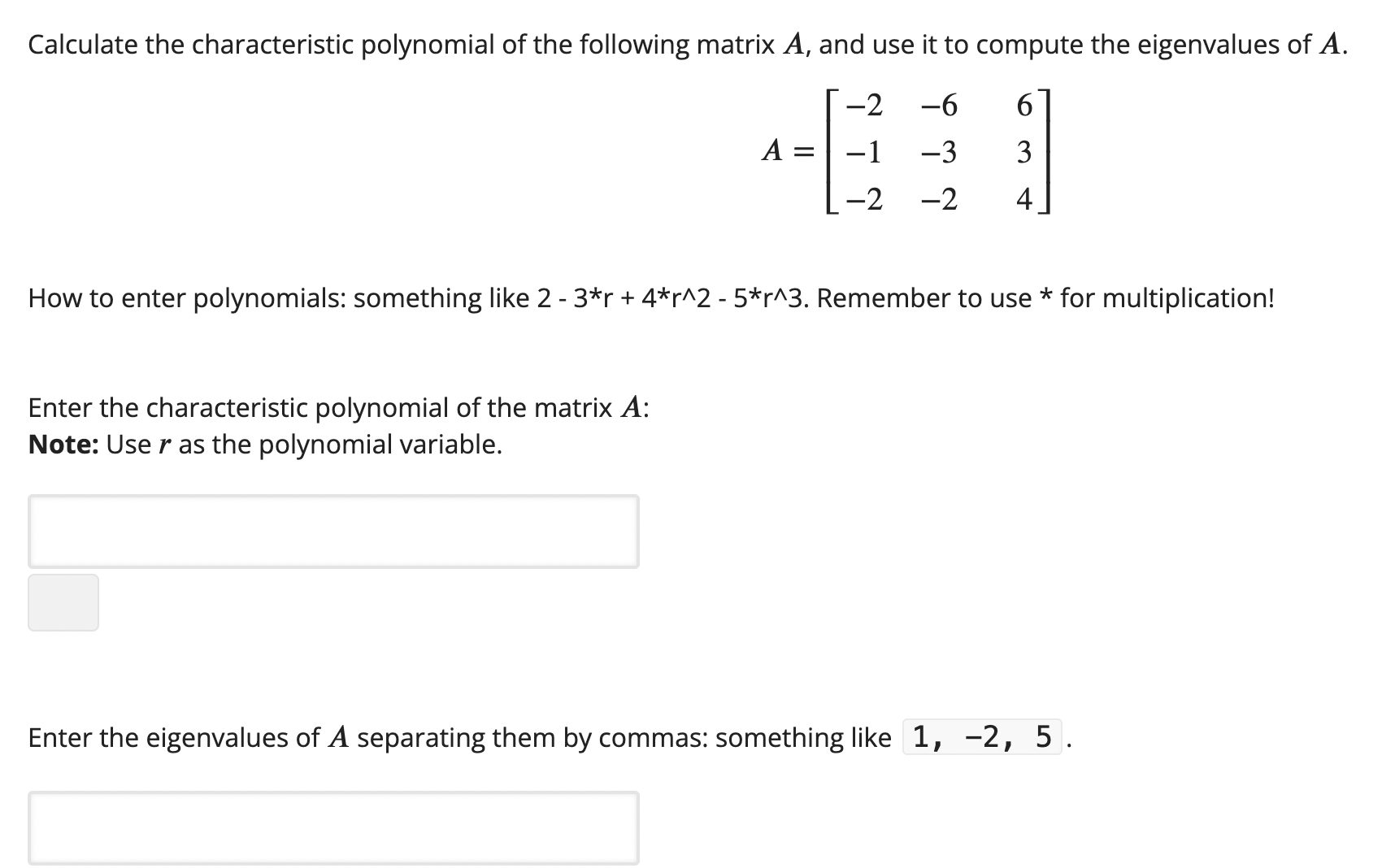The width and height of the screenshot is (1395, 868).
Task: Click the matrix entry -2 in the top-left
Action: (863, 105)
